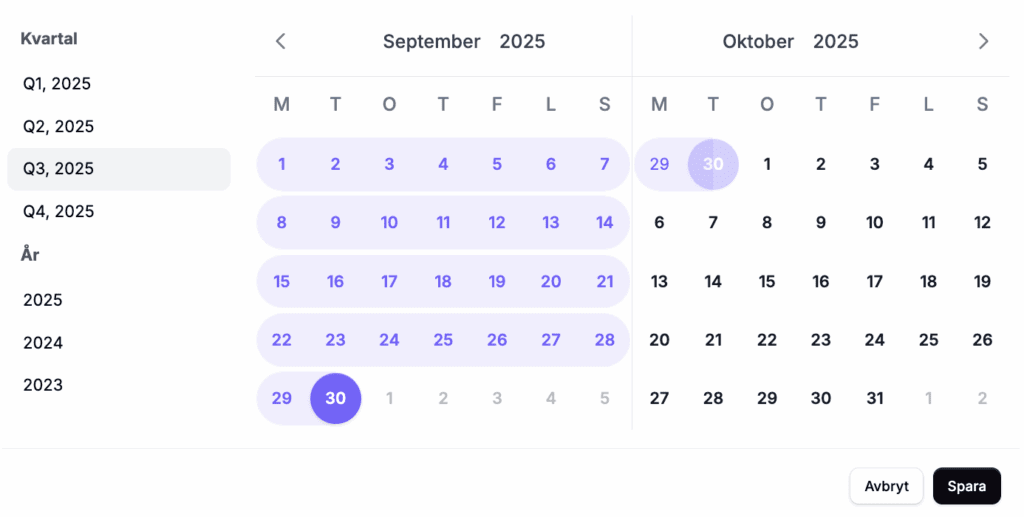The image size is (1024, 517).
Task: Pick September 15 in the calendar
Action: (x=282, y=282)
